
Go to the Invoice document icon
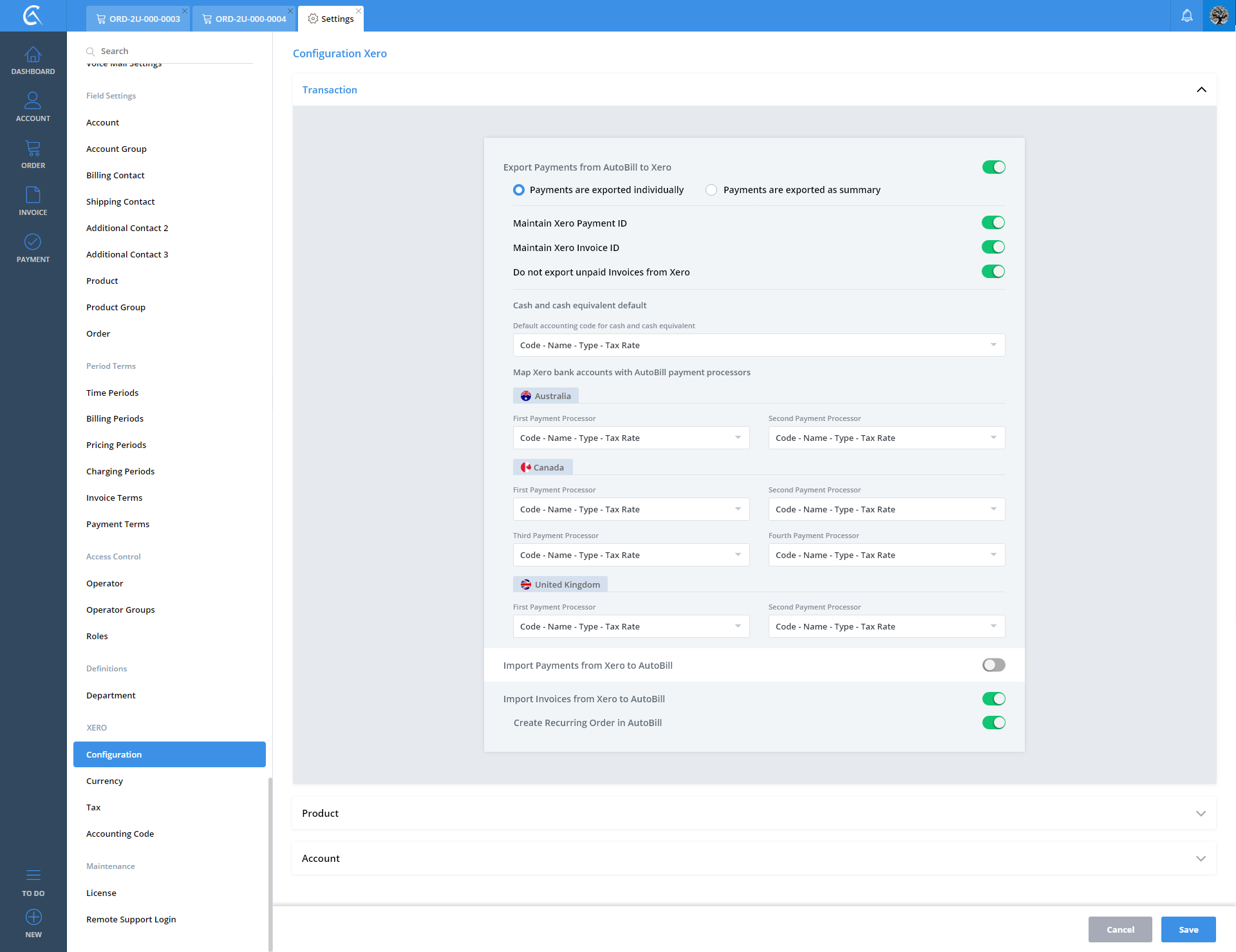[33, 195]
